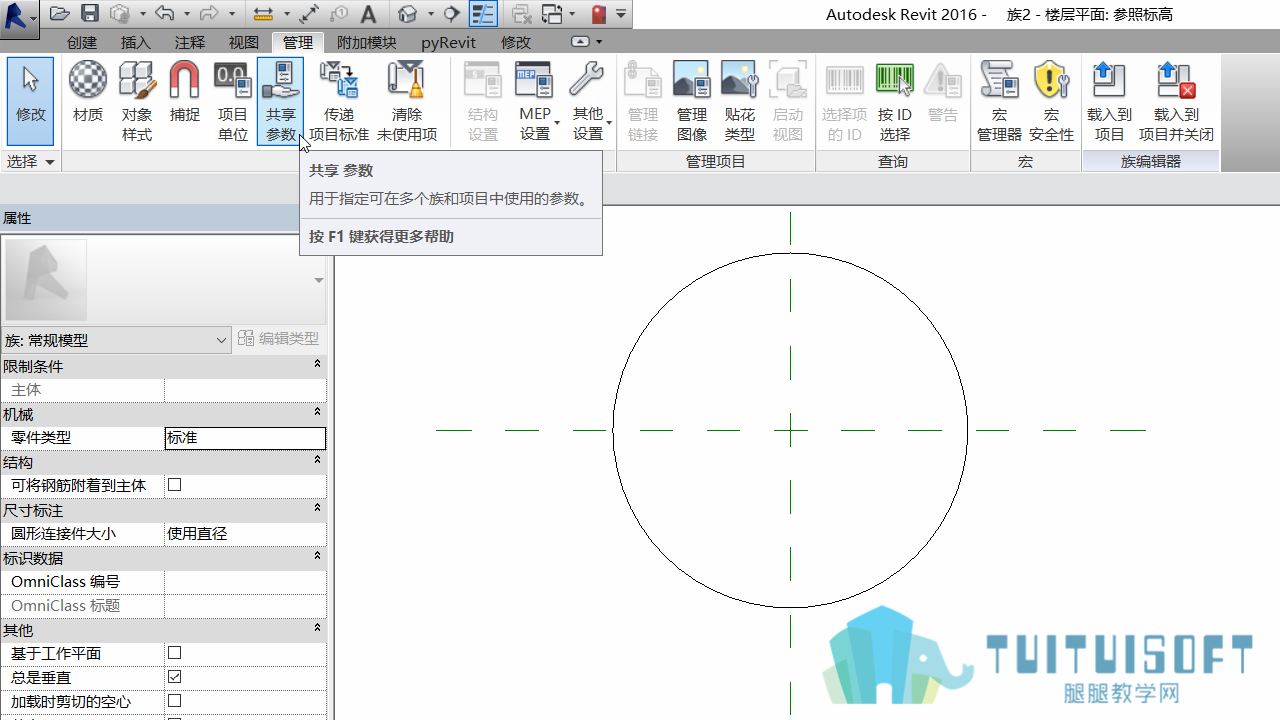Viewport: 1280px width, 720px height.
Task: Click the Text (A) tool in quick access
Action: 369,14
